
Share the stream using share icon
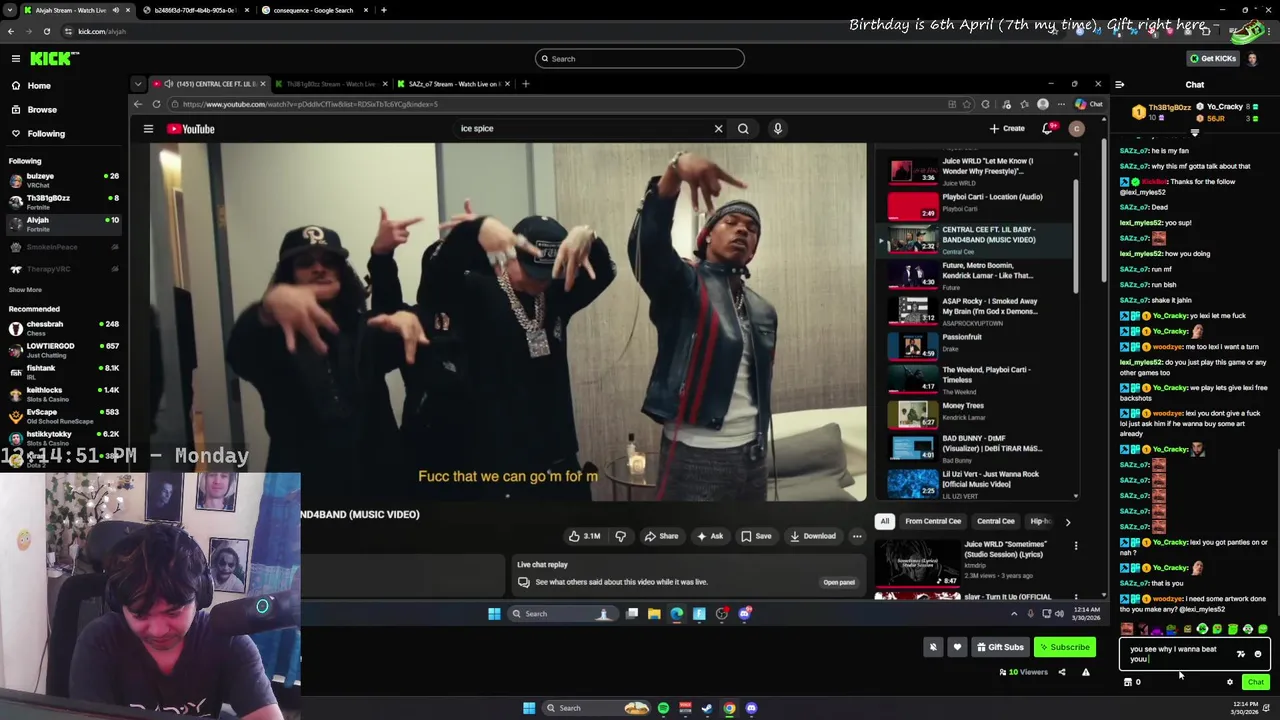pyautogui.click(x=1062, y=673)
